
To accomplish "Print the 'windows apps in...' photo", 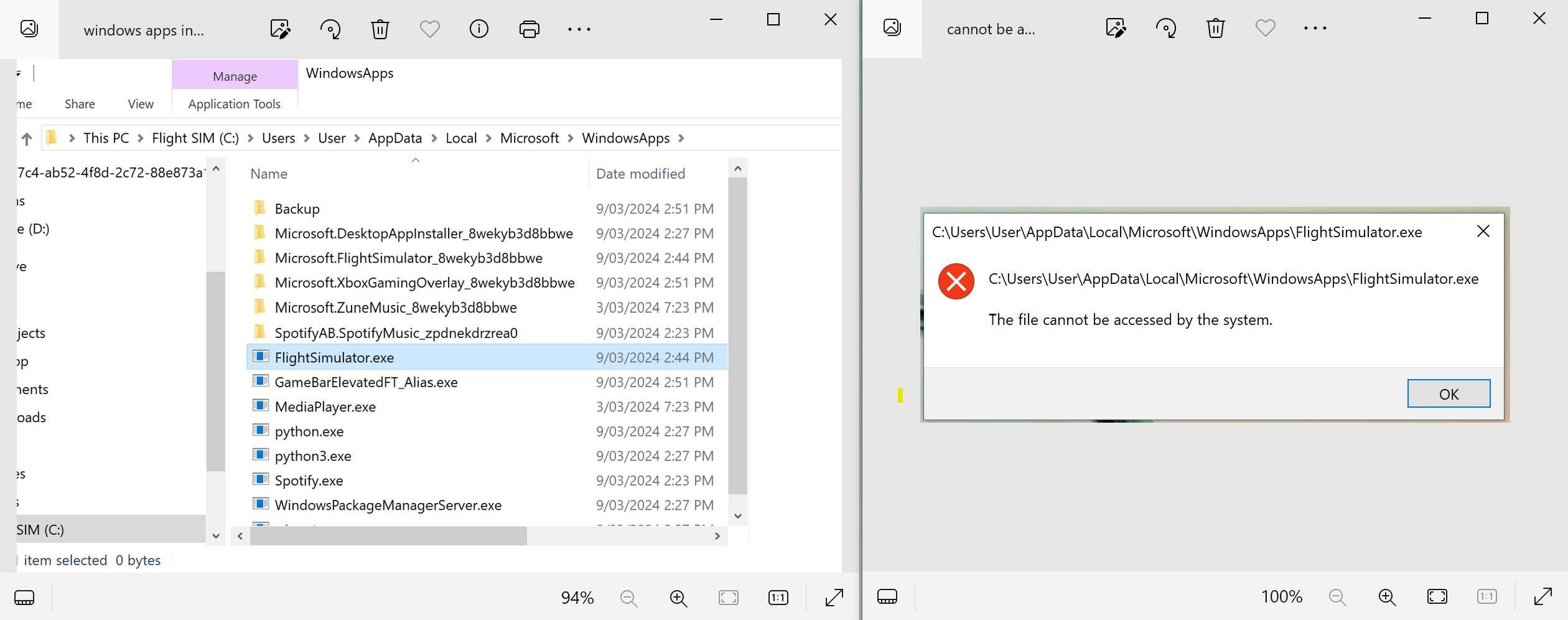I will tap(529, 29).
